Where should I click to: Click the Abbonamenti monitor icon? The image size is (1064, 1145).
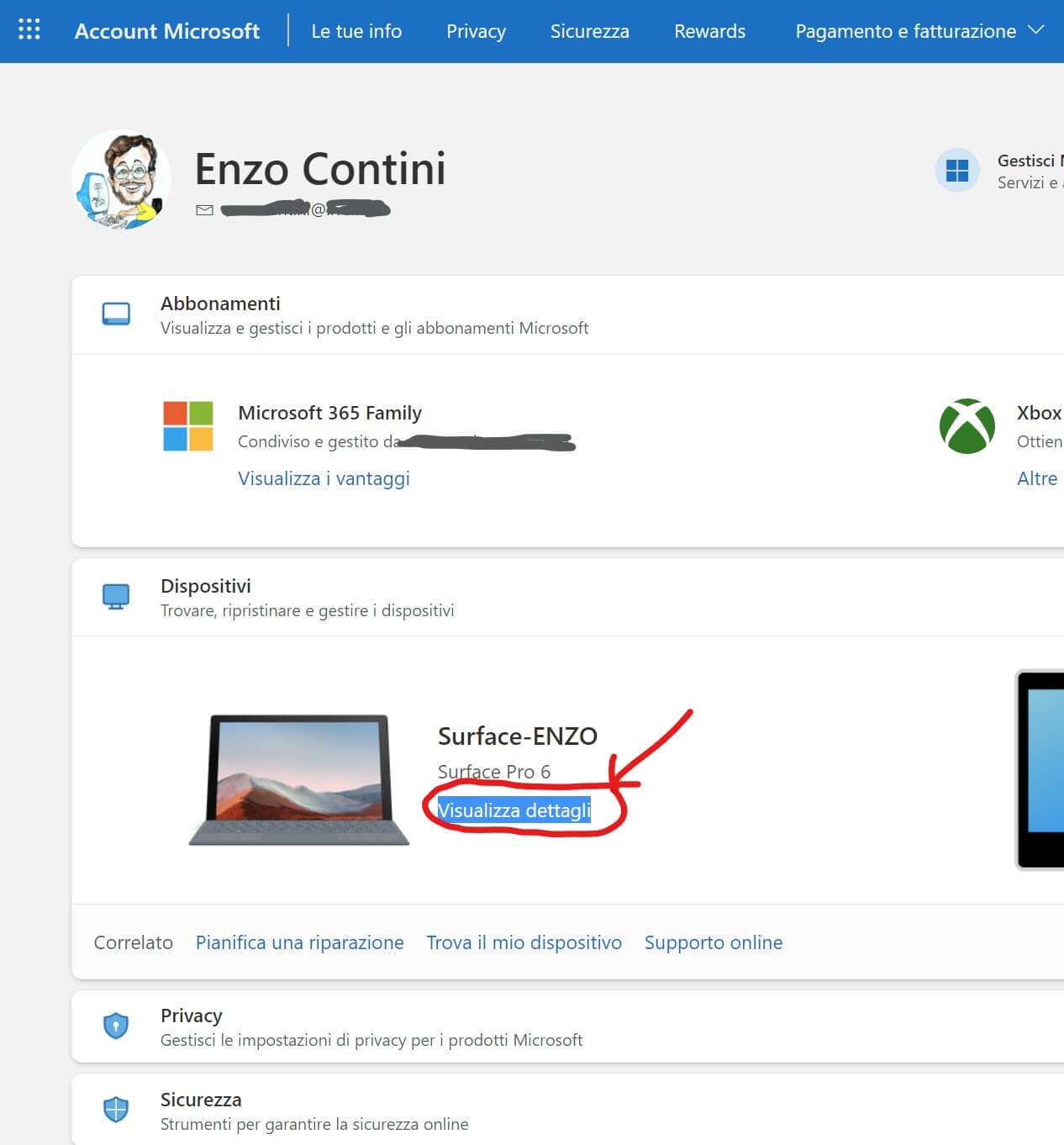point(116,314)
